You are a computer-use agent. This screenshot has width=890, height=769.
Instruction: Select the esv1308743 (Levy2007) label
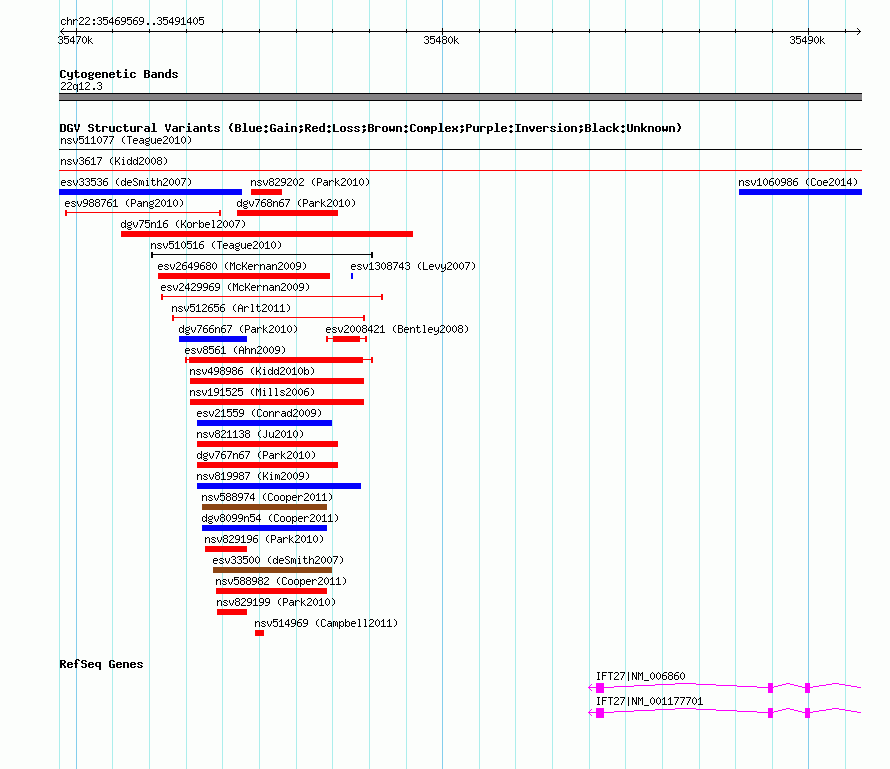413,266
